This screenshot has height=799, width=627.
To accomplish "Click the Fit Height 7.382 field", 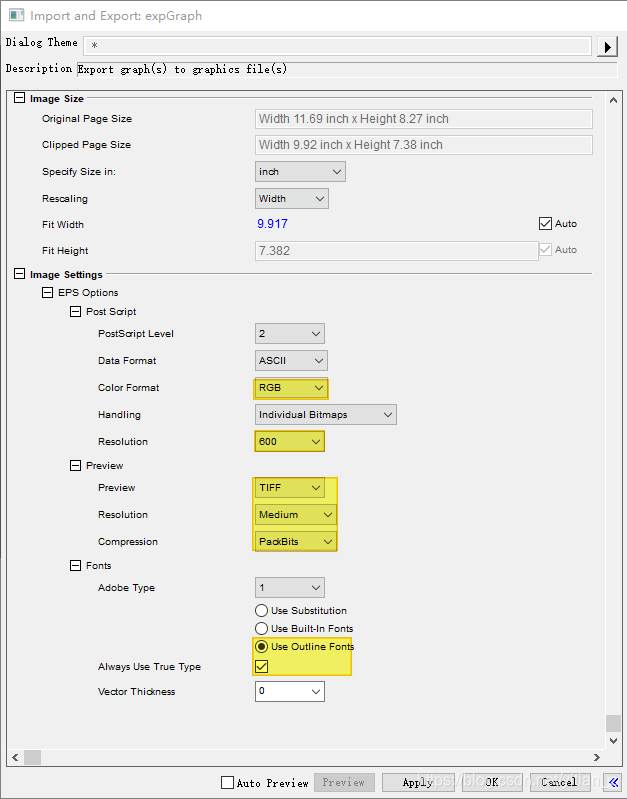I will point(396,251).
